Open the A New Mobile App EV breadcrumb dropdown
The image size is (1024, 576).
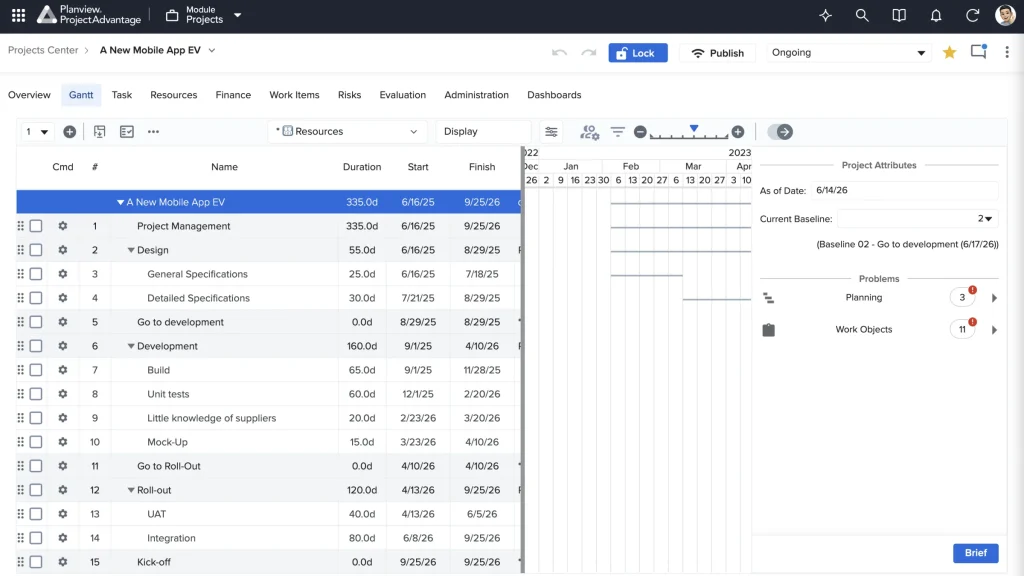point(212,50)
